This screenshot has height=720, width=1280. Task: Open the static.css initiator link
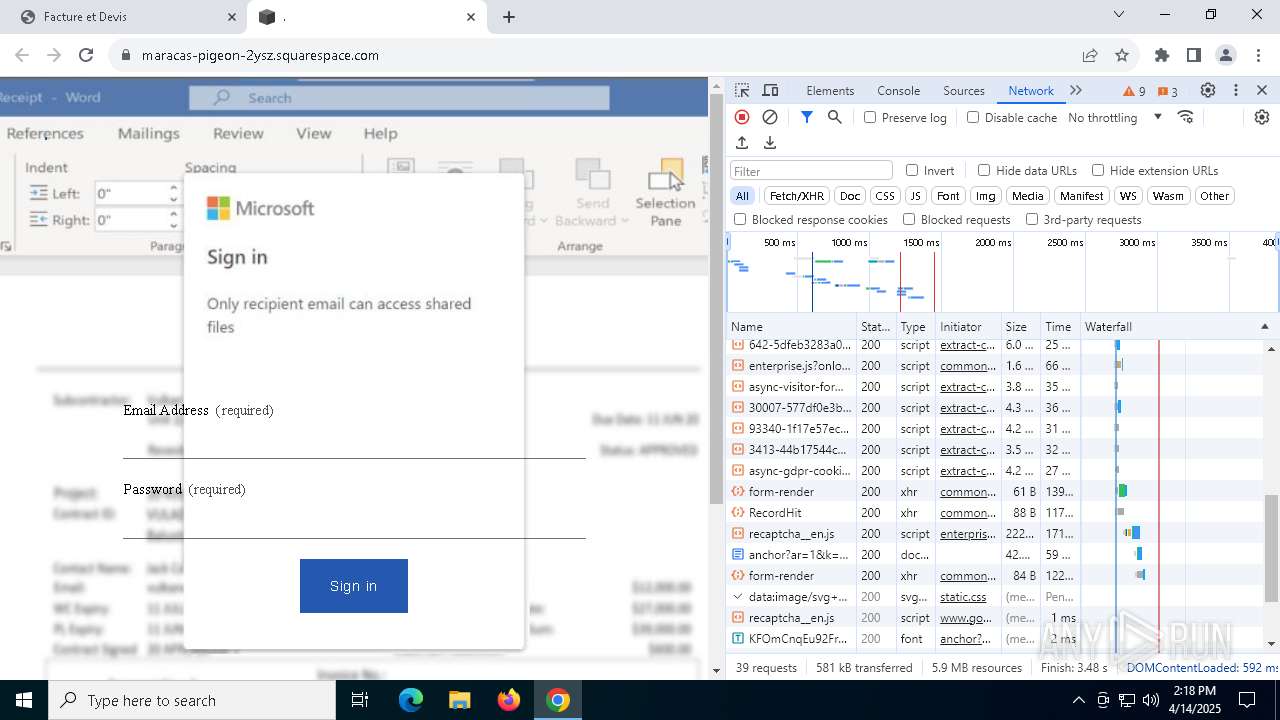(x=963, y=597)
